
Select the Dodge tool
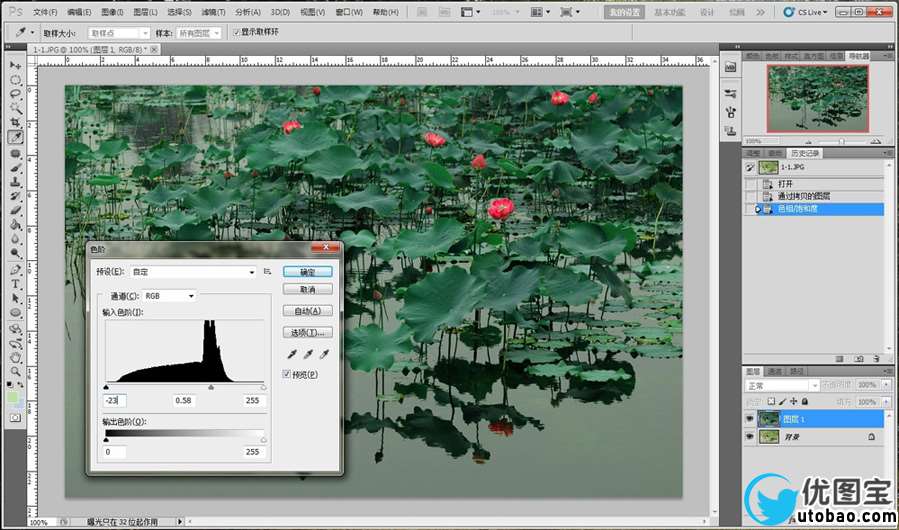pyautogui.click(x=15, y=254)
